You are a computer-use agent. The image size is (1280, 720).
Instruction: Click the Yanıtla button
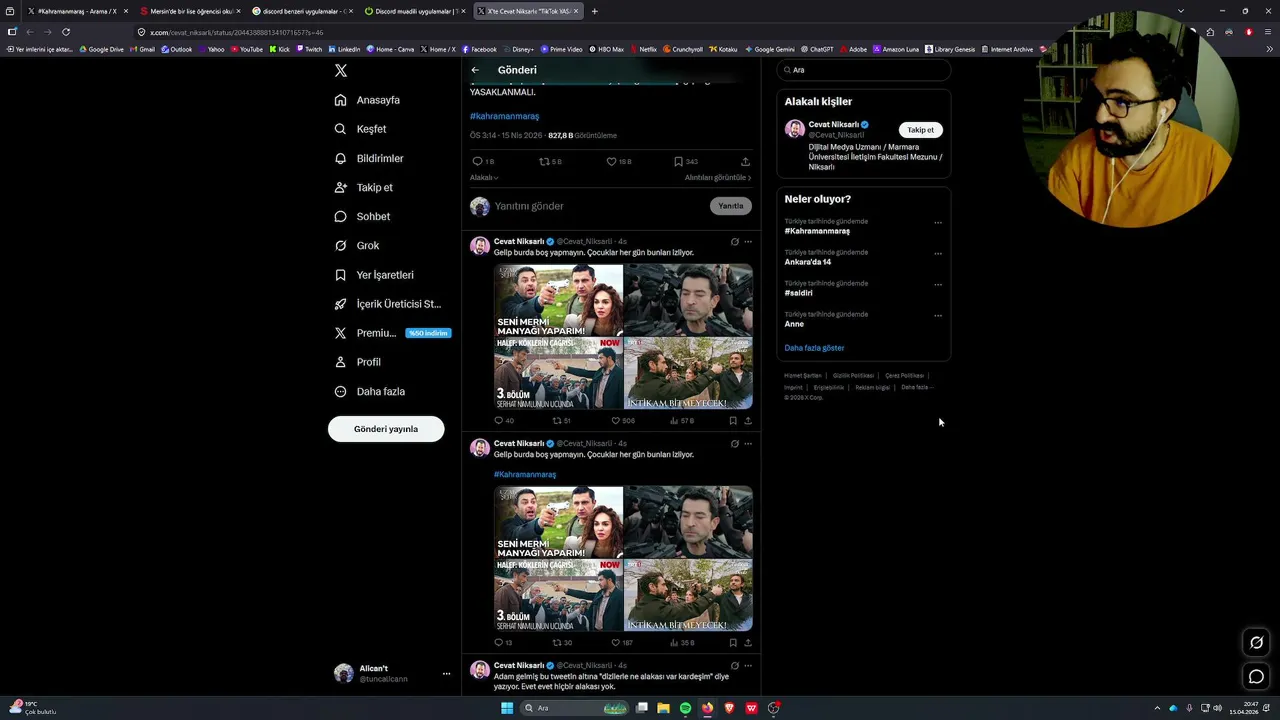(731, 206)
